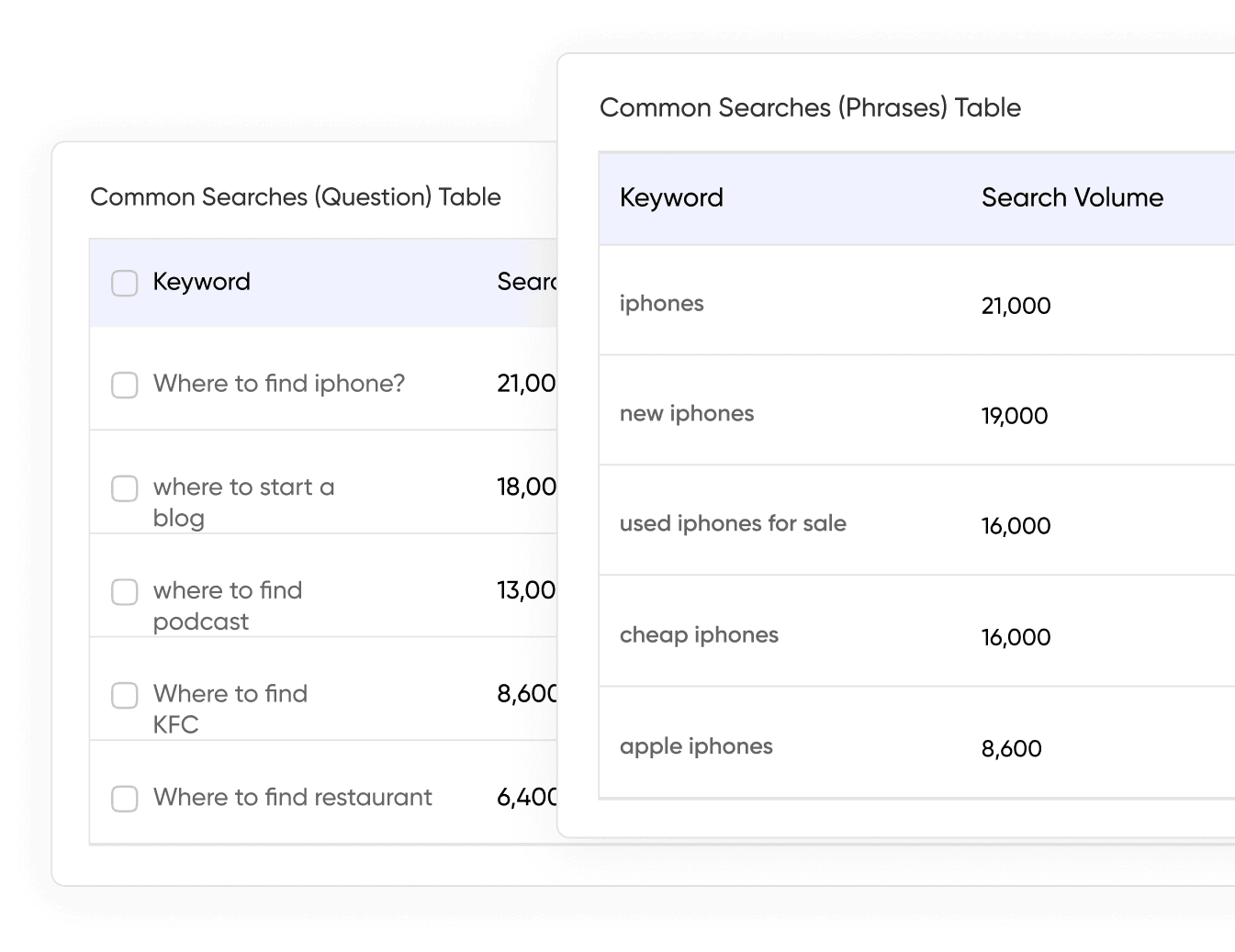Click the 8,600 value beside apple iphones
The image size is (1235, 952).
1012,748
